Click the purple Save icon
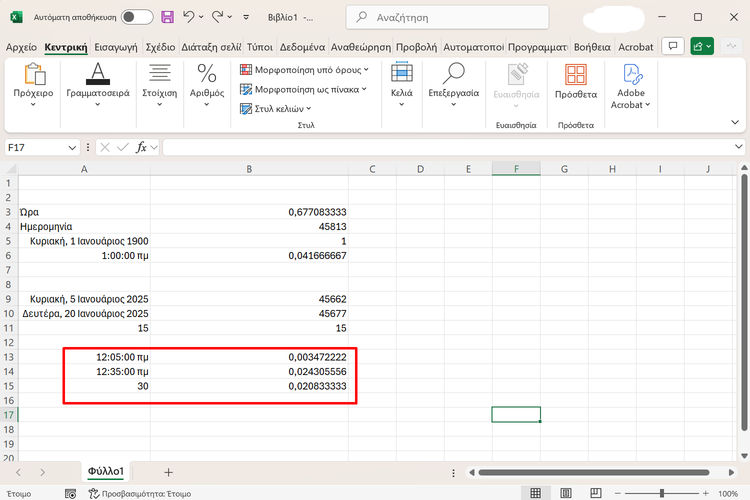 167,17
